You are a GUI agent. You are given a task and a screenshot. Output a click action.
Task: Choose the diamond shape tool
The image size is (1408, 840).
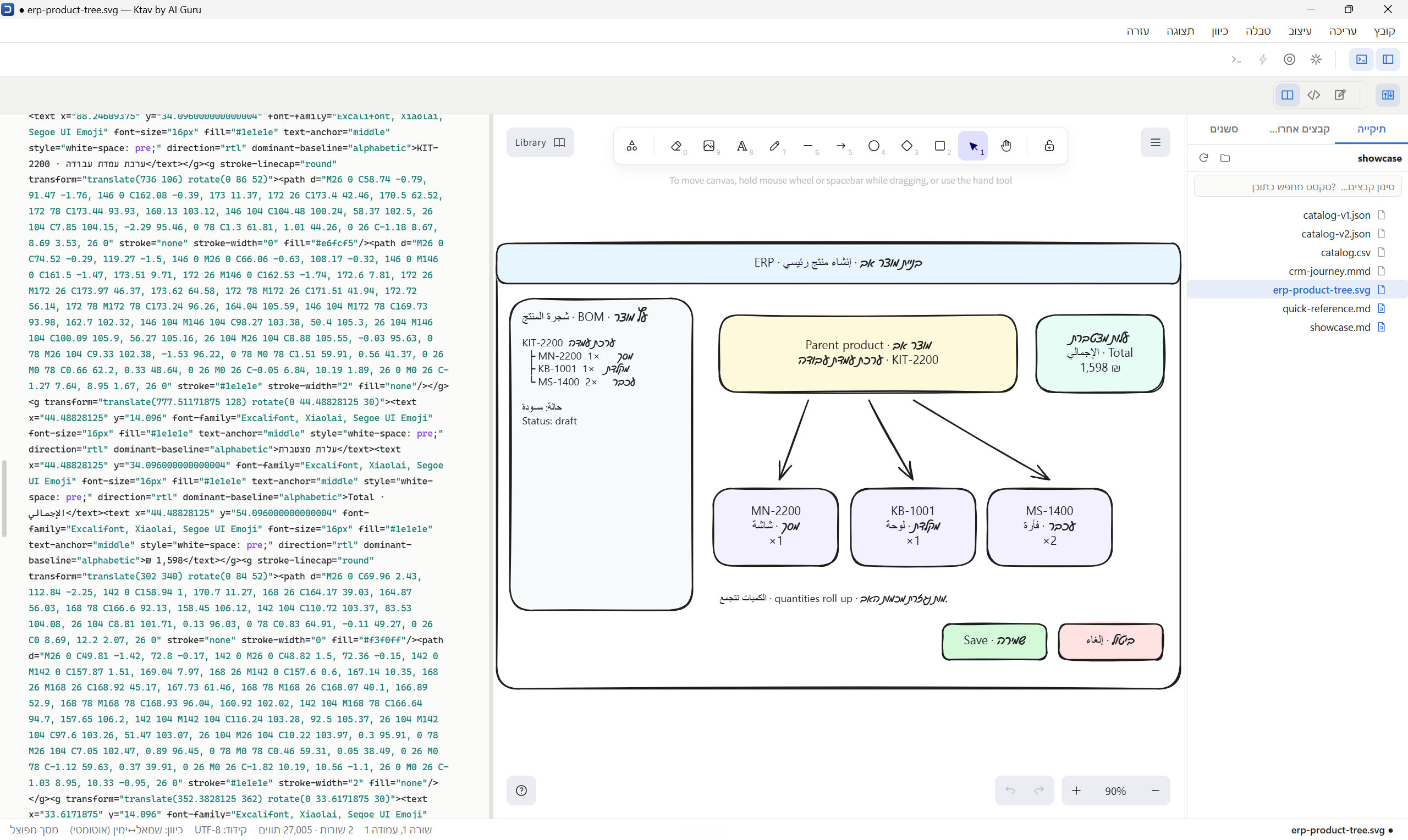[x=907, y=146]
